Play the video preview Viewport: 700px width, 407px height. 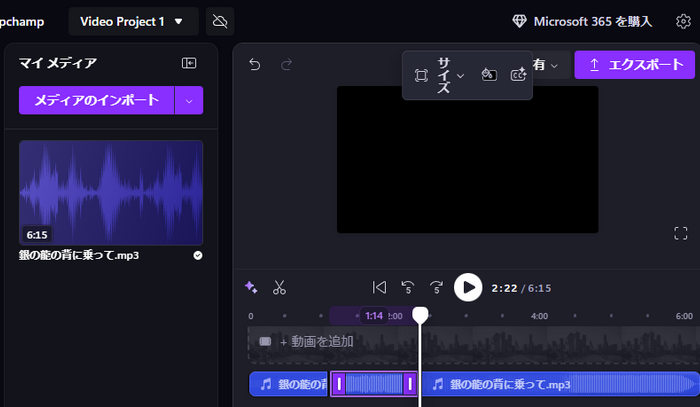[468, 287]
